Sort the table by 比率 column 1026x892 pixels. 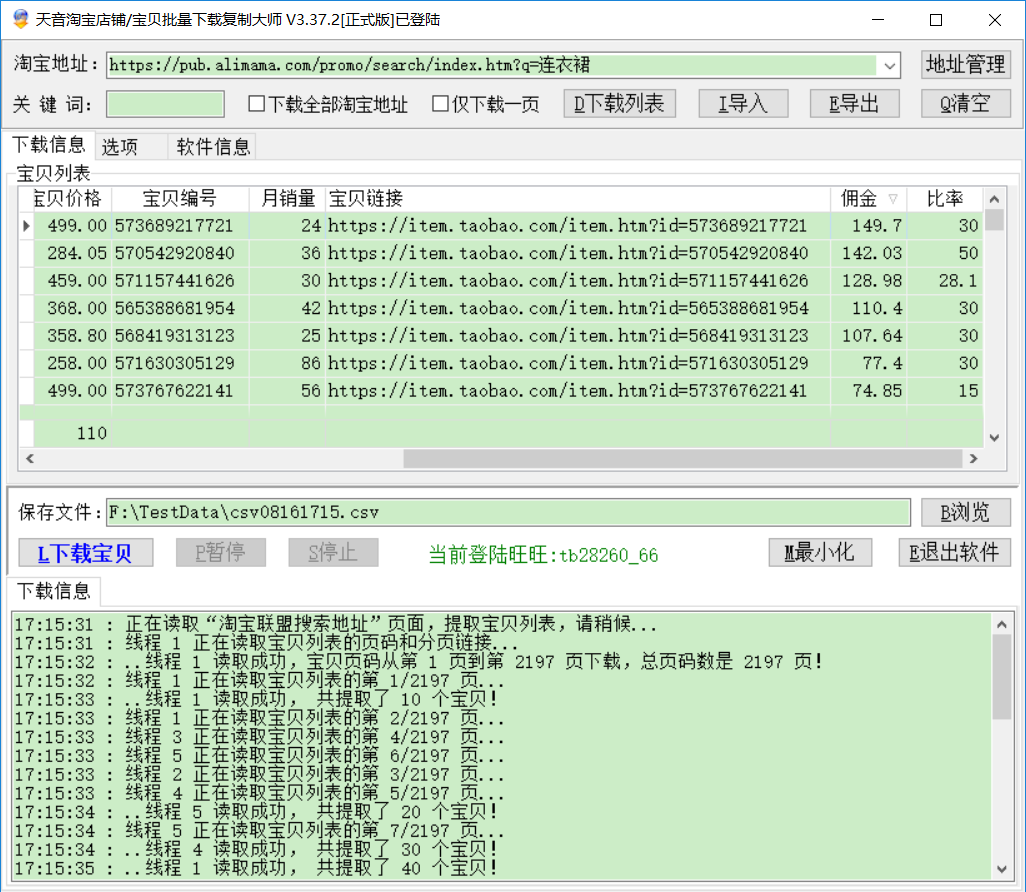click(x=944, y=198)
